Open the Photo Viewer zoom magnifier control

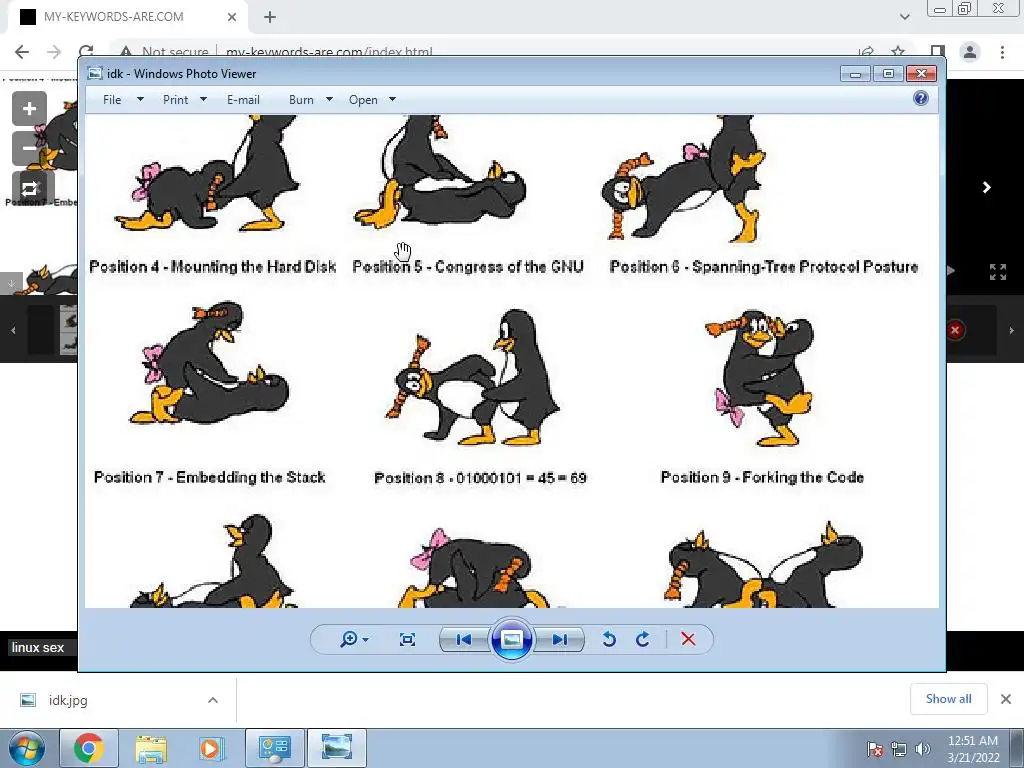point(354,639)
